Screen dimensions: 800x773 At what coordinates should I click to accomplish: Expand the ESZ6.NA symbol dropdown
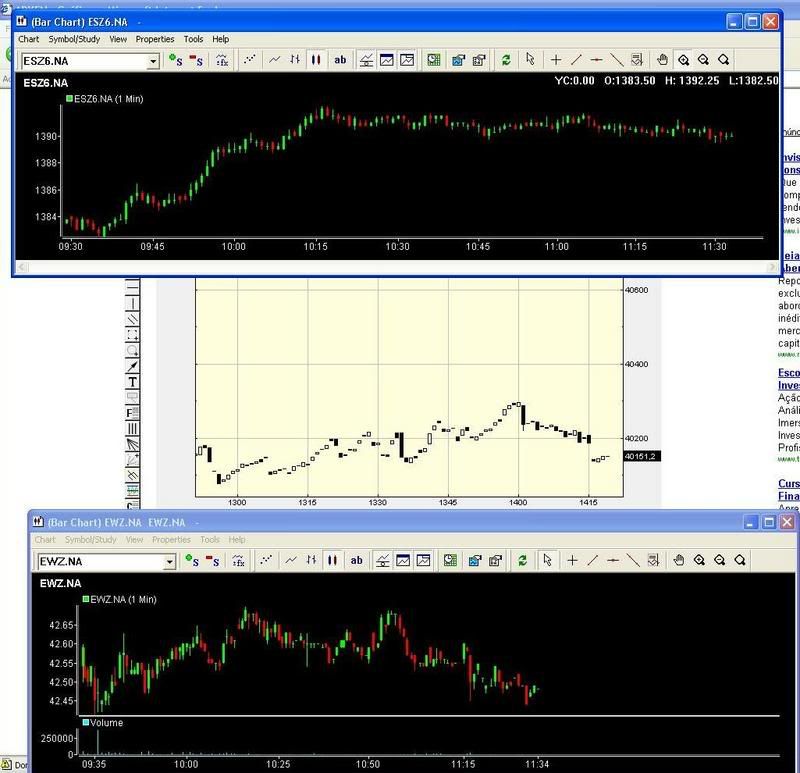[x=153, y=61]
